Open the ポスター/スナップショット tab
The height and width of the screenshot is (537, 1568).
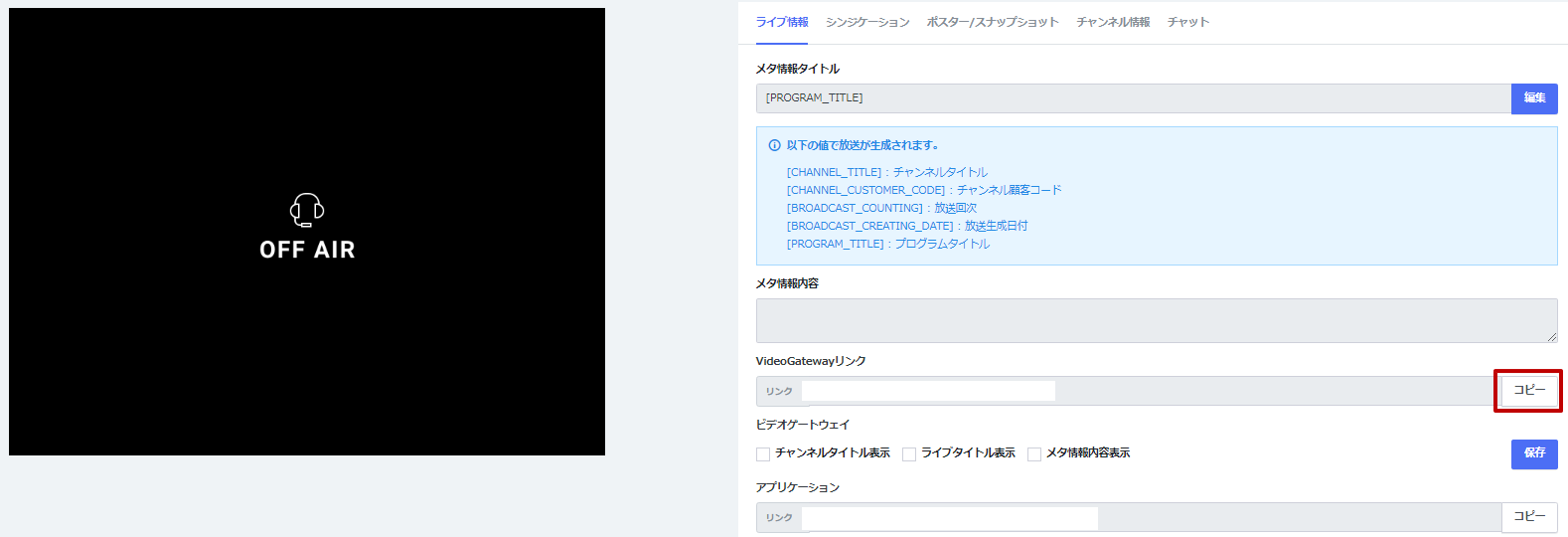click(x=993, y=22)
